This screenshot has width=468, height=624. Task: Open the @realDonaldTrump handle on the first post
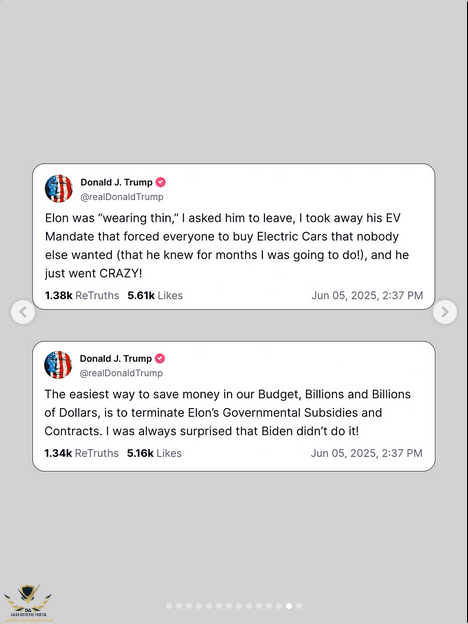[122, 197]
